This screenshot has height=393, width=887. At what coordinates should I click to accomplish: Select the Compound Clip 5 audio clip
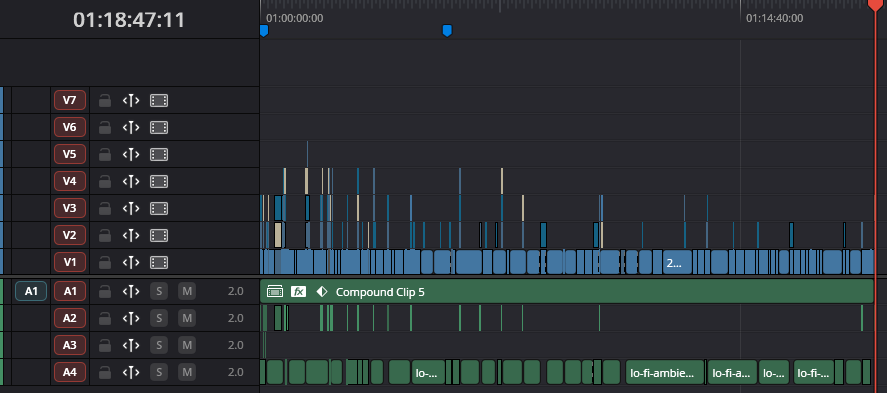(567, 292)
